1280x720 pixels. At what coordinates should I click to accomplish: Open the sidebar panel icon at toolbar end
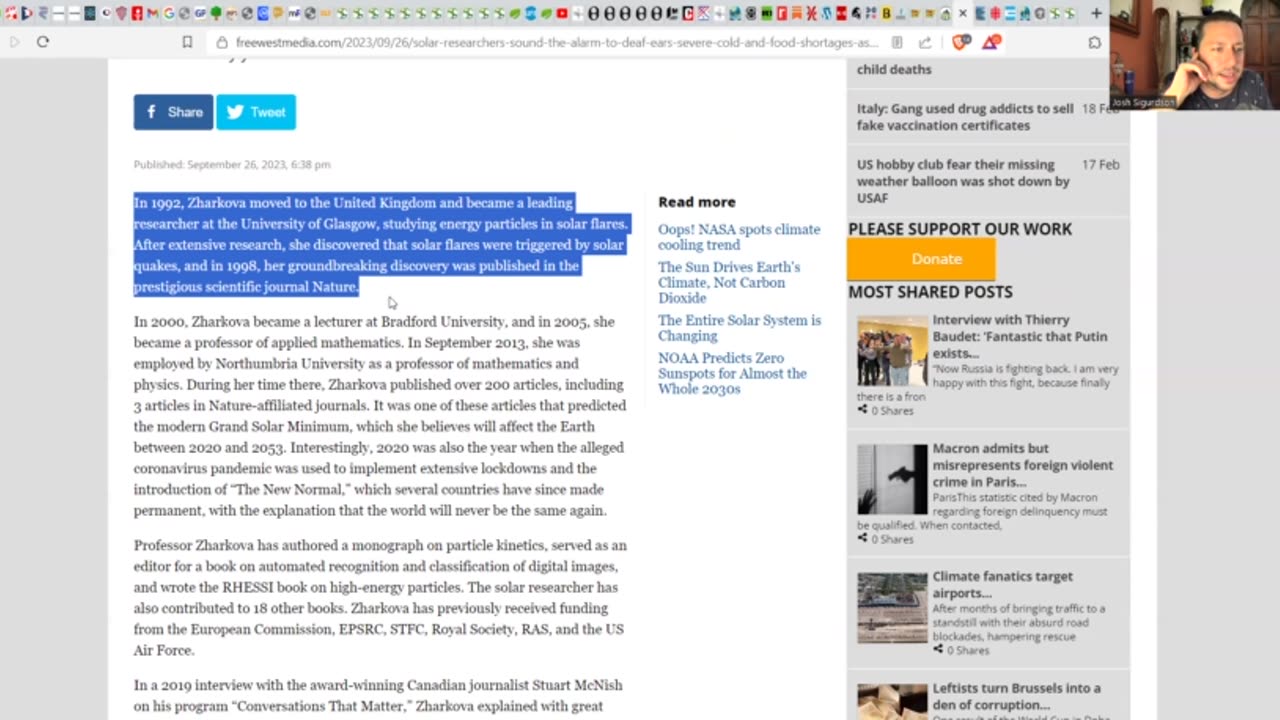(x=1095, y=43)
